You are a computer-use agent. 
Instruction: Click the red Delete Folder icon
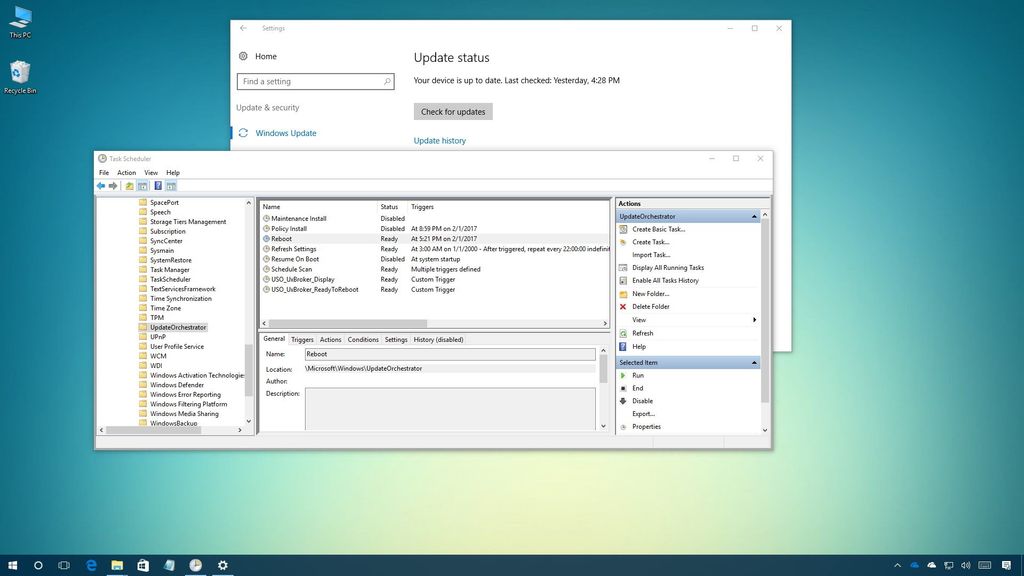pos(623,306)
